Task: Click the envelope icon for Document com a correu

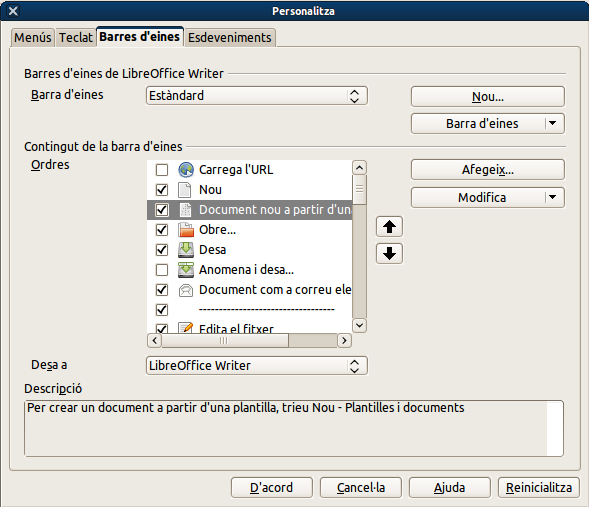Action: (x=186, y=290)
